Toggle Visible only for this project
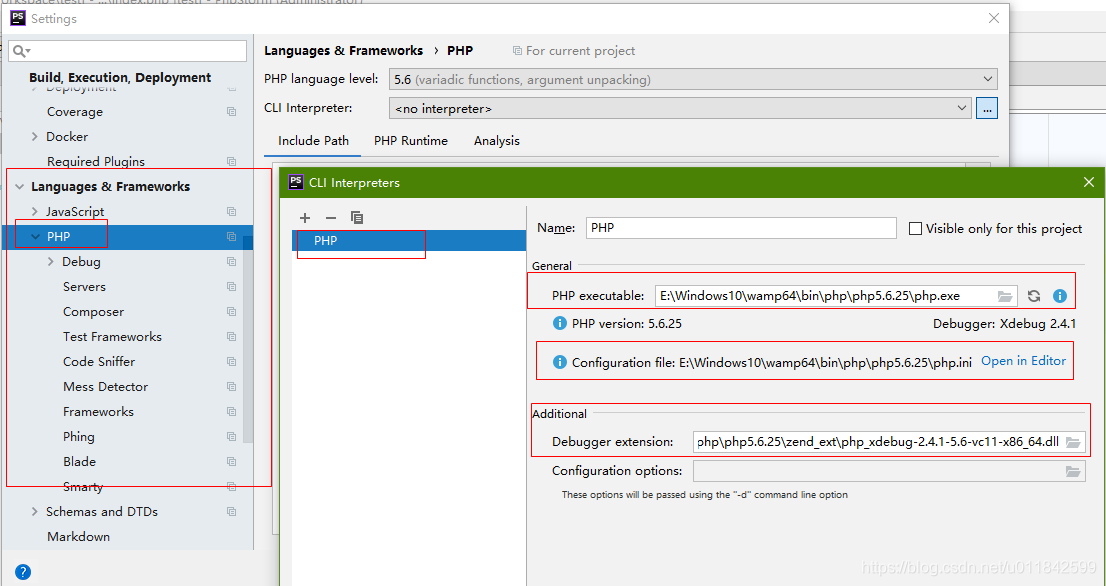Screen dimensions: 1106x586 click(916, 228)
